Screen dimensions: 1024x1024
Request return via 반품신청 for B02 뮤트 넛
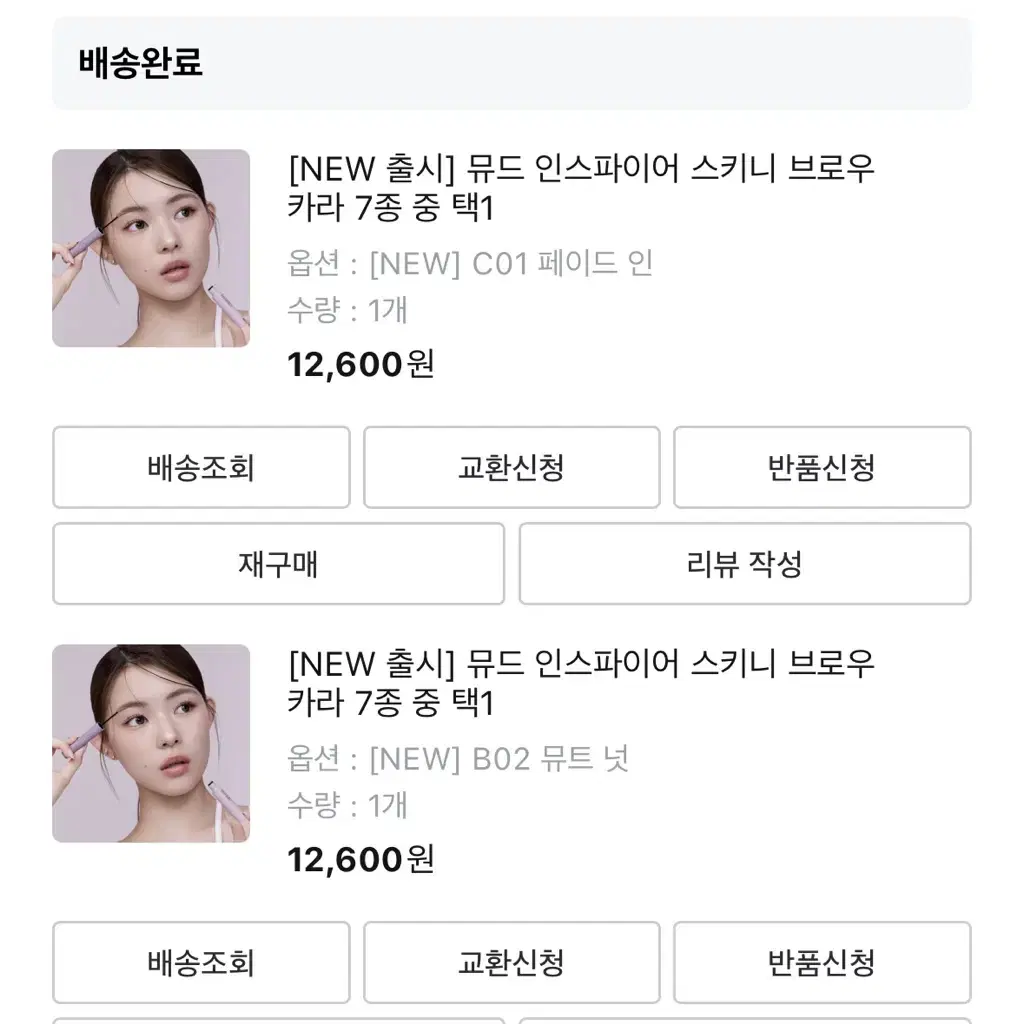point(822,963)
